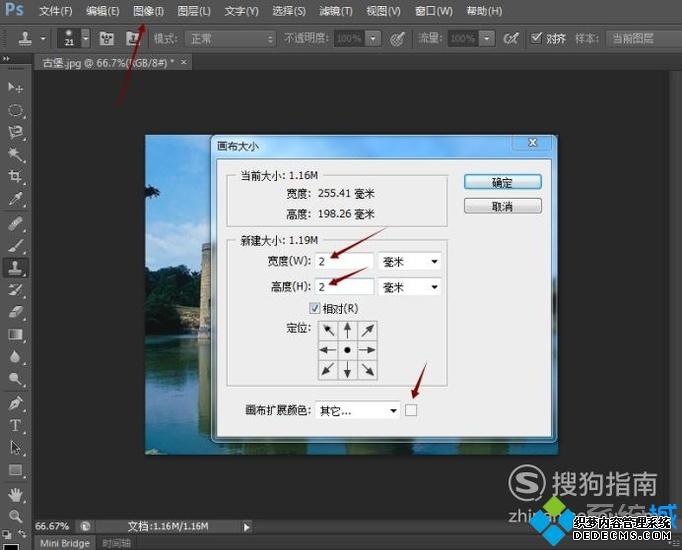The height and width of the screenshot is (550, 682).
Task: Select the Magic Wand tool
Action: point(16,154)
